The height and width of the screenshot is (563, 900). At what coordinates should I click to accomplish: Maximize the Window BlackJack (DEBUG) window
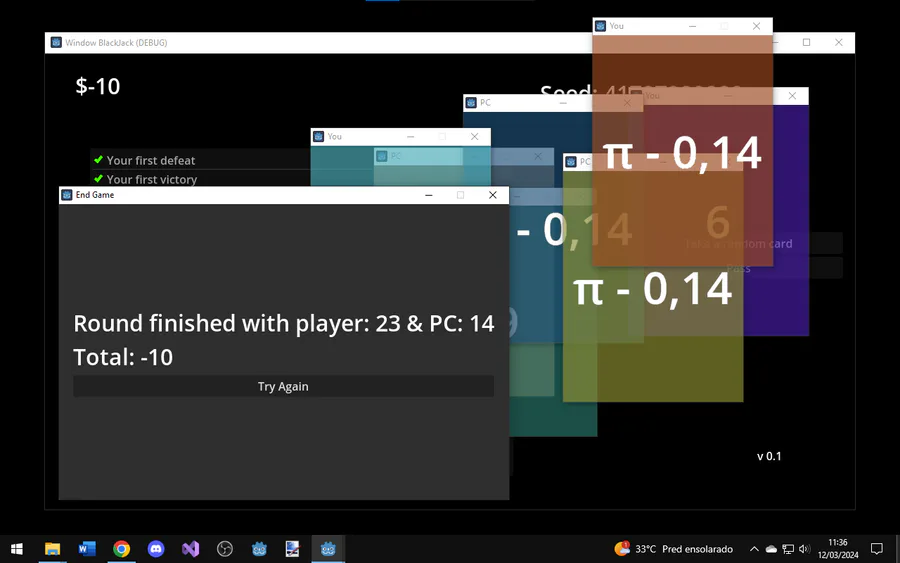point(806,42)
